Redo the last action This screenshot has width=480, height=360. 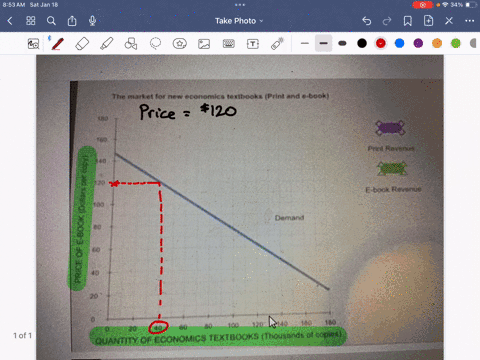387,21
